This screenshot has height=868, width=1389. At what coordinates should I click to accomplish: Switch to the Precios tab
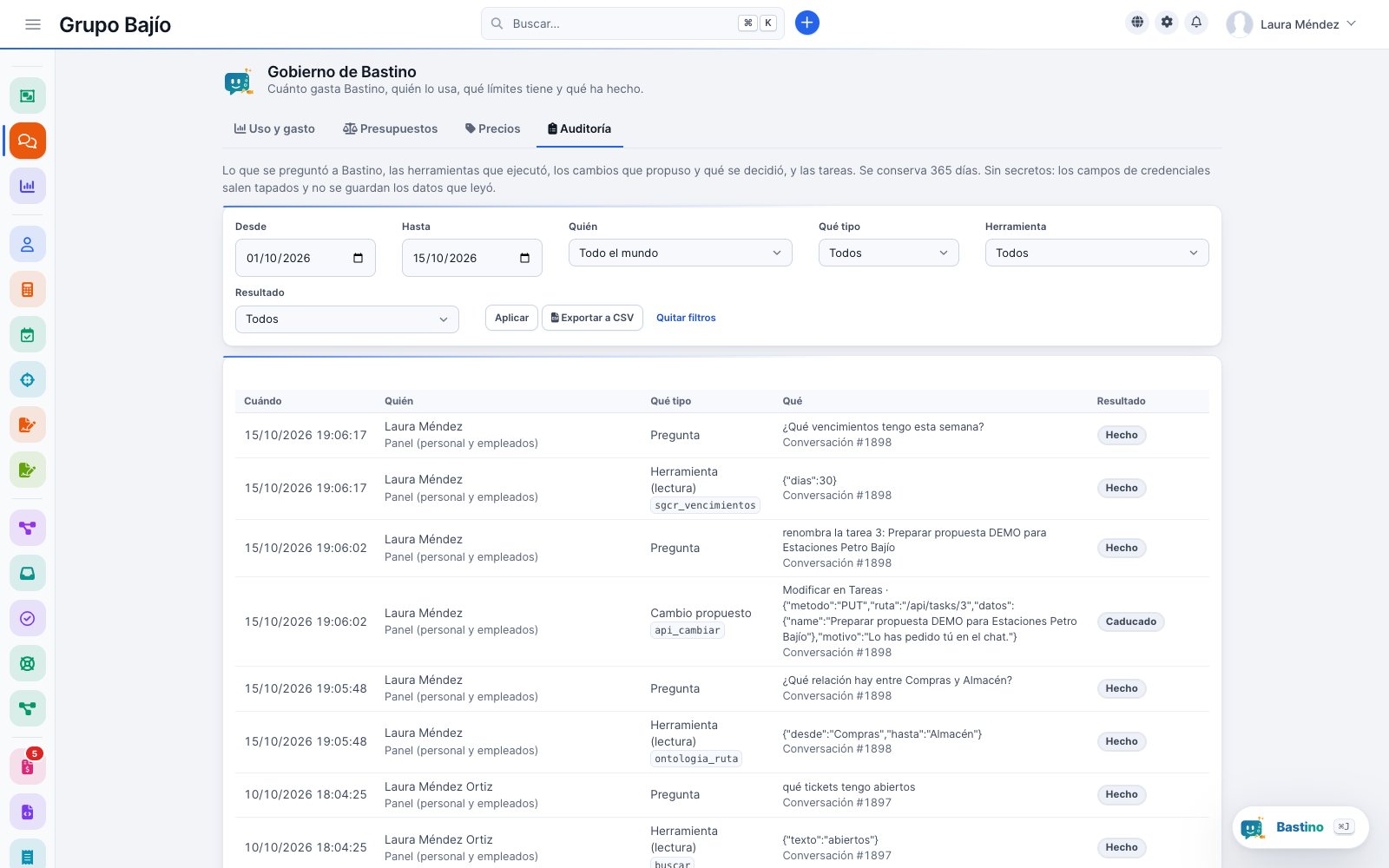click(x=492, y=128)
